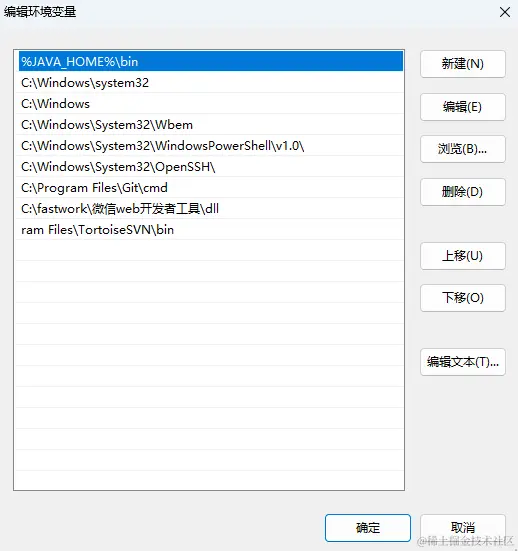Select the WindowsPowerShell\v1.0\ path entry
Screen dimensions: 518x551
(211, 146)
